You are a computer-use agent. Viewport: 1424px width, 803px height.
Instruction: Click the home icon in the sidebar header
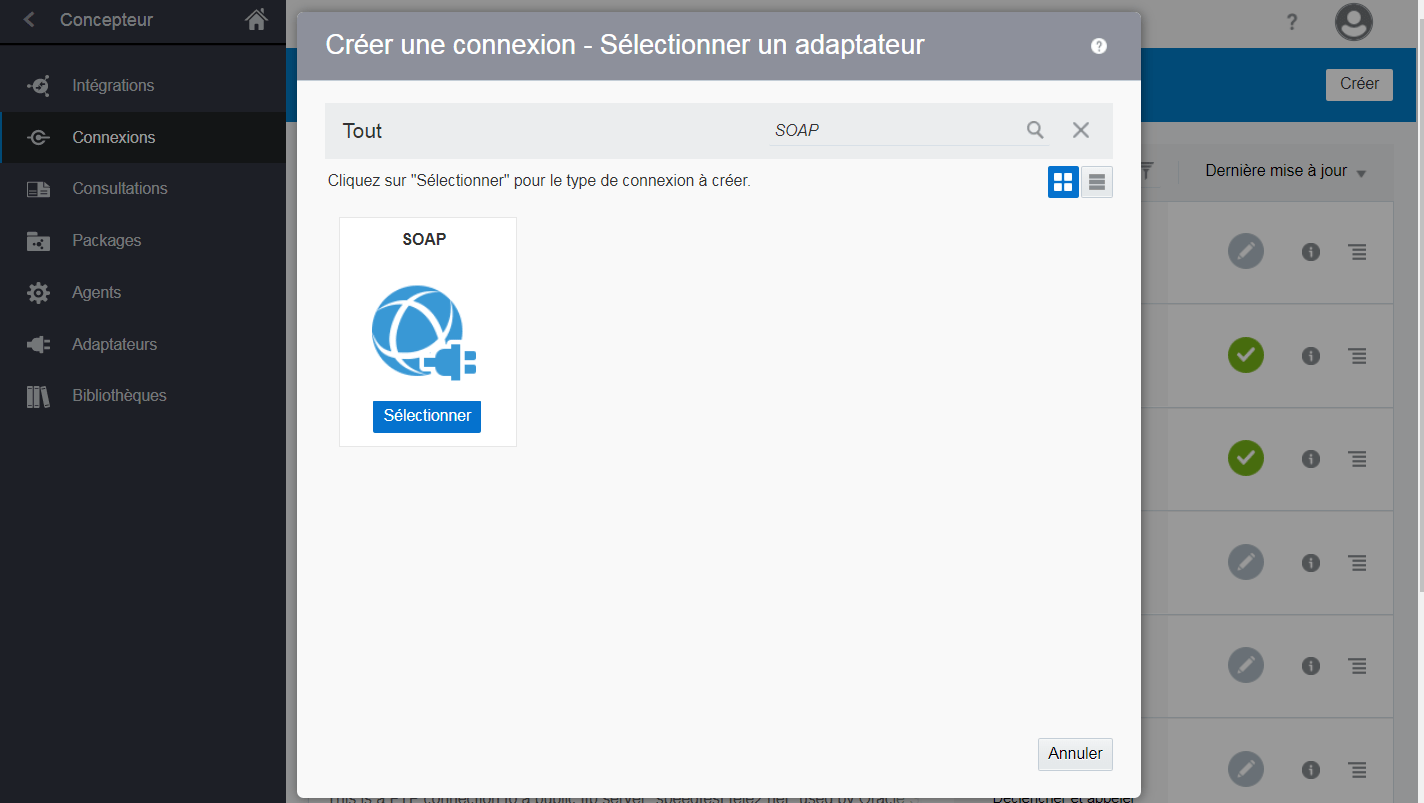[x=257, y=19]
